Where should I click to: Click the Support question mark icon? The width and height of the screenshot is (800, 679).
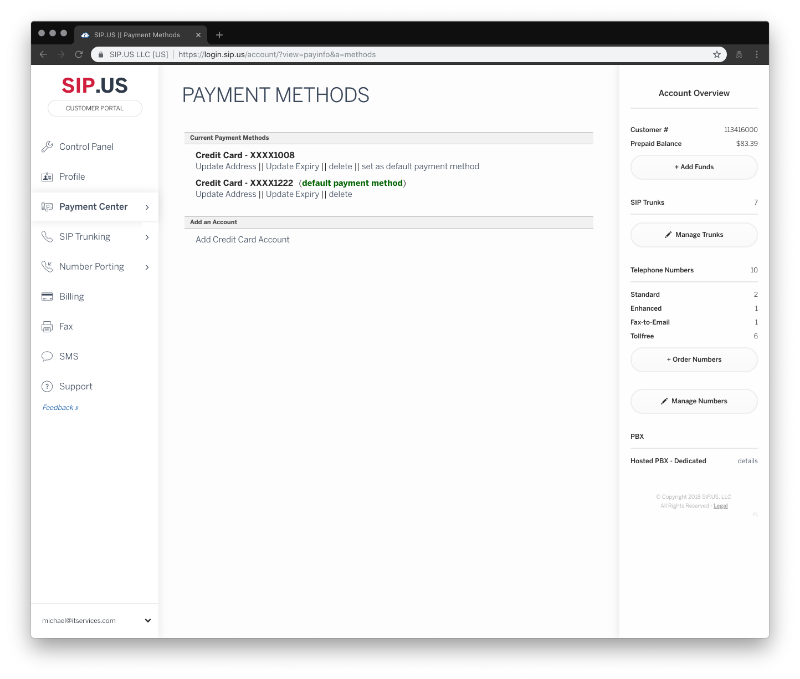pos(47,387)
